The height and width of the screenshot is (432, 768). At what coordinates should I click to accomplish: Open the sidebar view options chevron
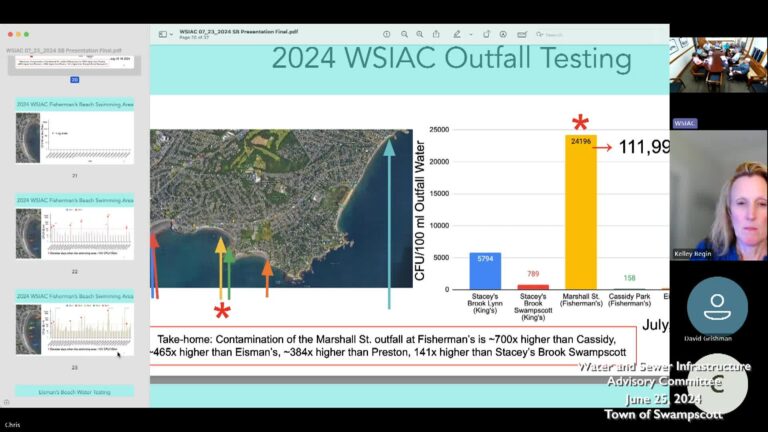[x=171, y=34]
